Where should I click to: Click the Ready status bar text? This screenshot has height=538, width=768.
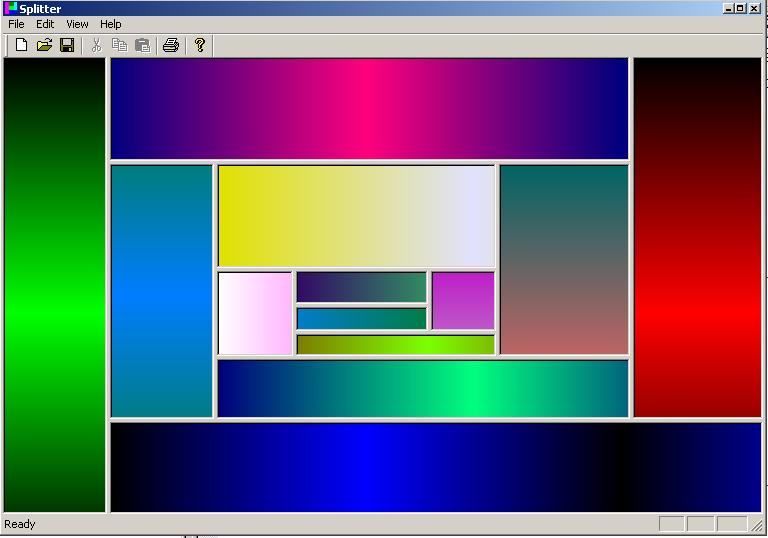pos(20,524)
